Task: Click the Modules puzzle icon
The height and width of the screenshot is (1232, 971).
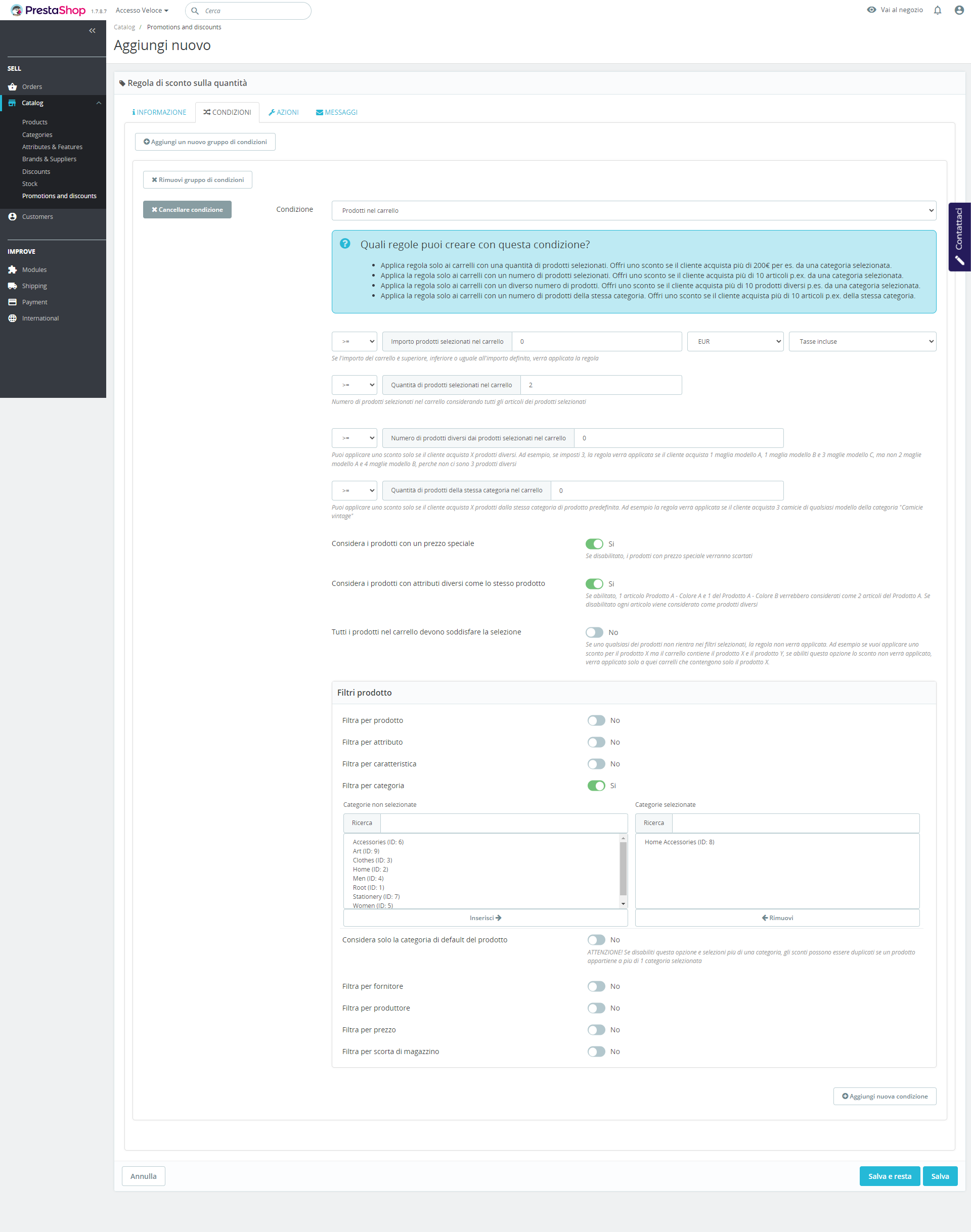Action: pos(13,270)
